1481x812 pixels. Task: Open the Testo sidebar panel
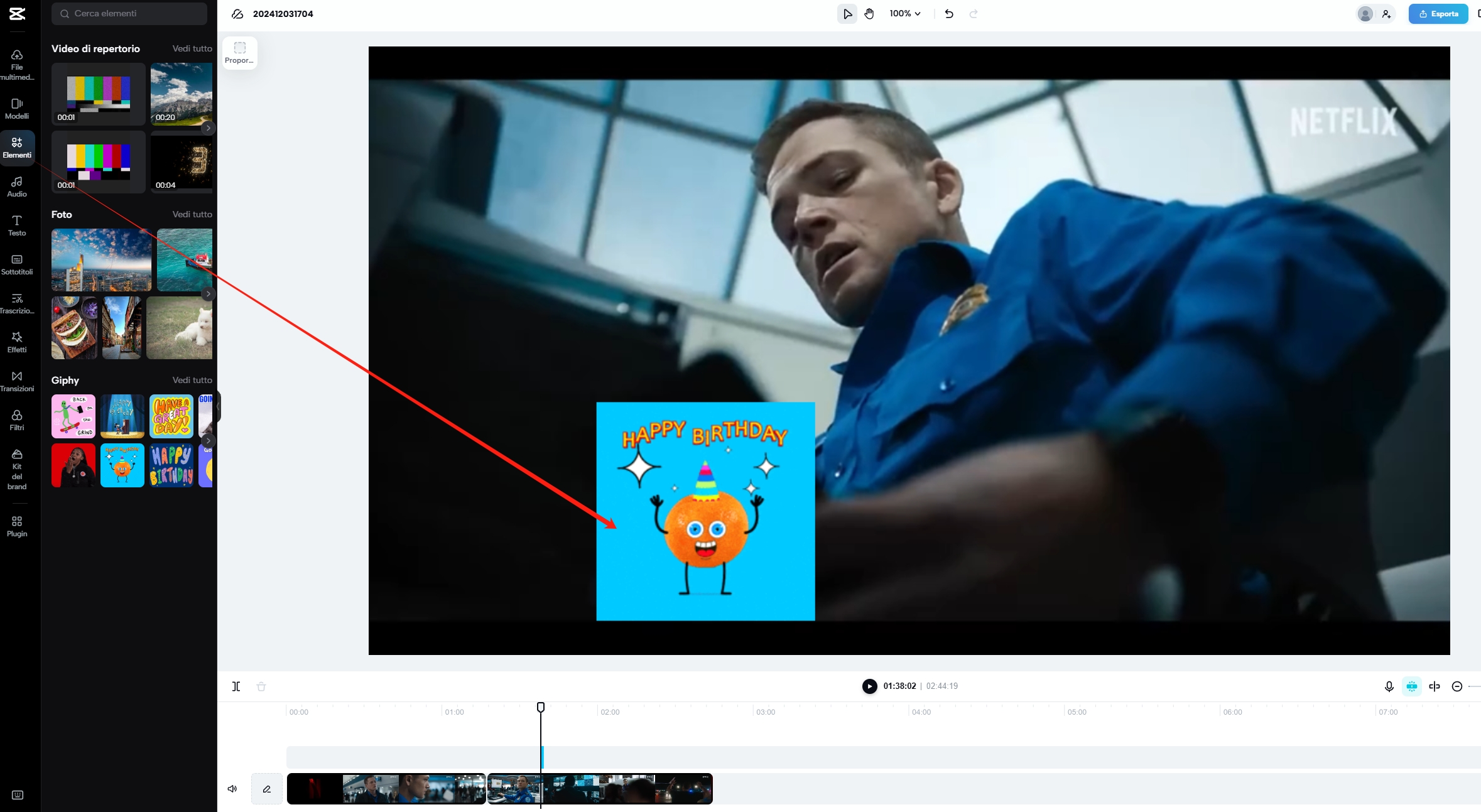17,225
